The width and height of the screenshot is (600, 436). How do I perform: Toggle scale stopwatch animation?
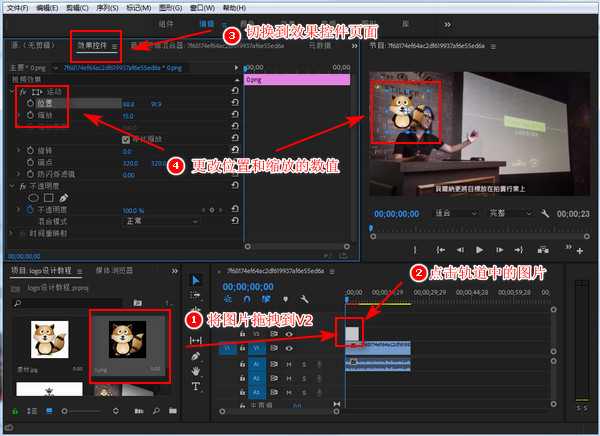click(x=31, y=115)
